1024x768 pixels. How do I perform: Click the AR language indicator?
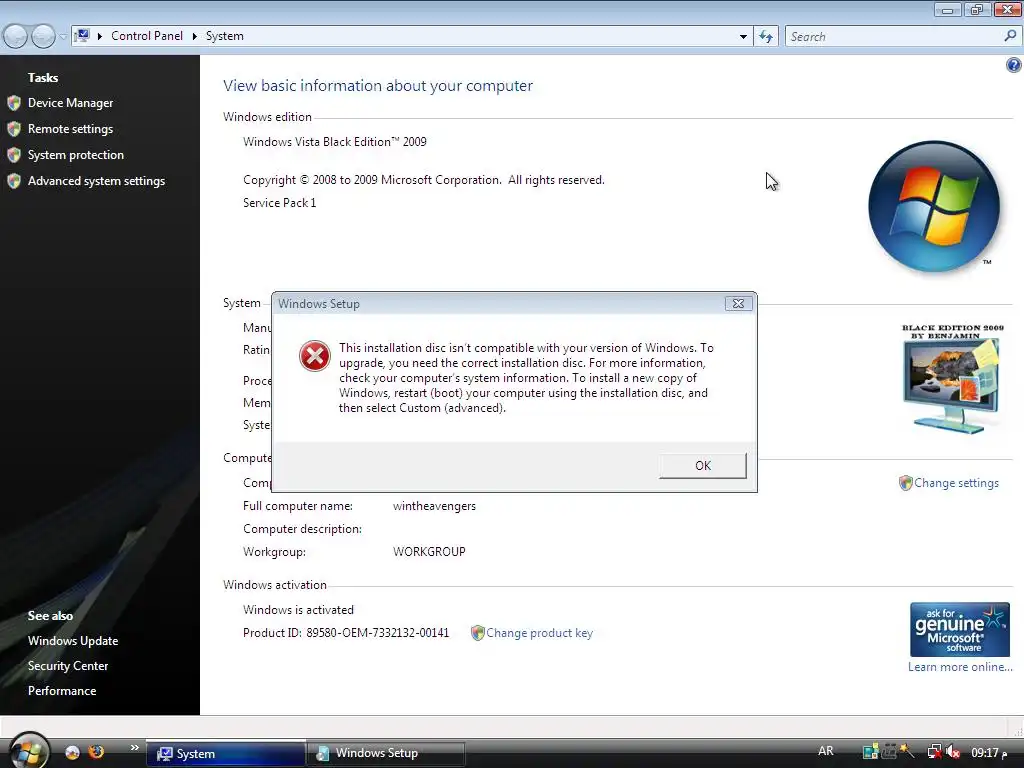coord(826,752)
